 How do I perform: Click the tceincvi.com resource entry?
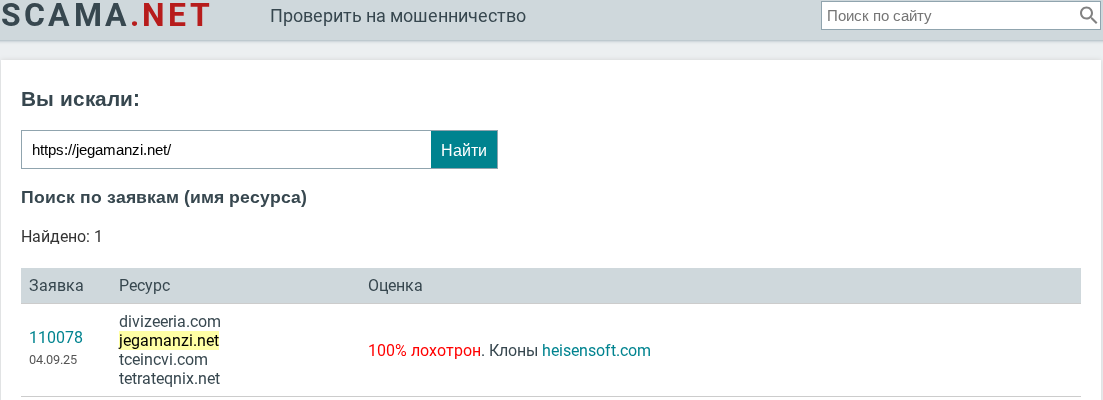point(164,360)
